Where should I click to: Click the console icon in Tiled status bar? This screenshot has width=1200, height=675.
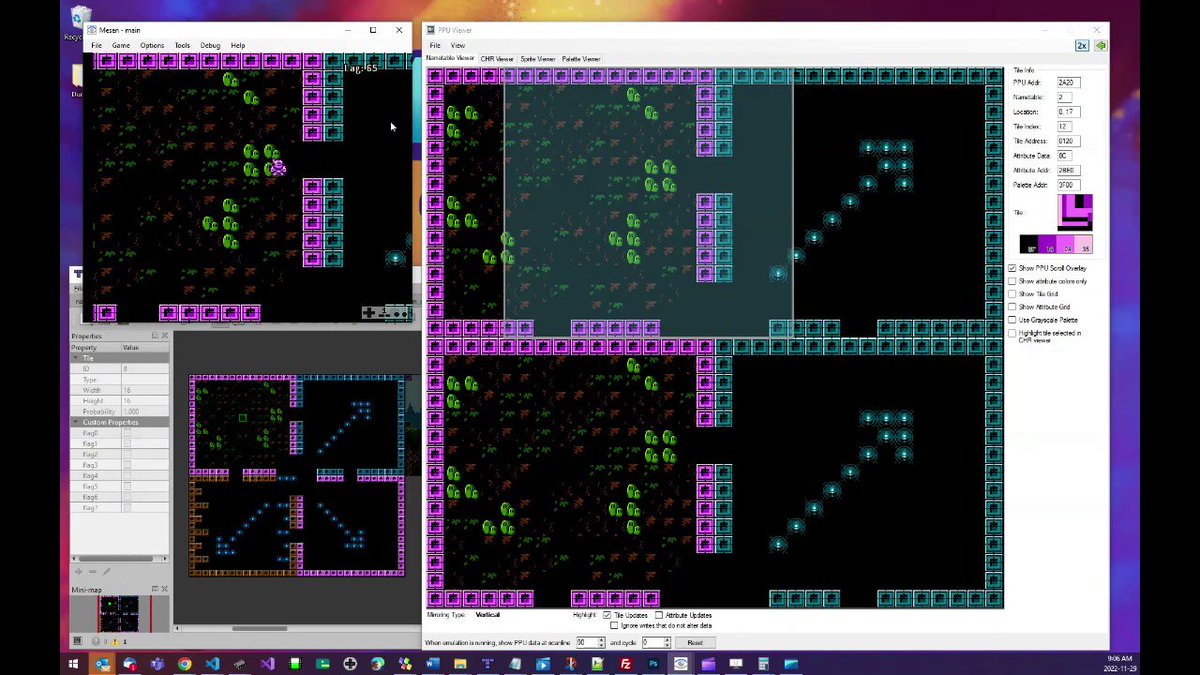click(78, 640)
